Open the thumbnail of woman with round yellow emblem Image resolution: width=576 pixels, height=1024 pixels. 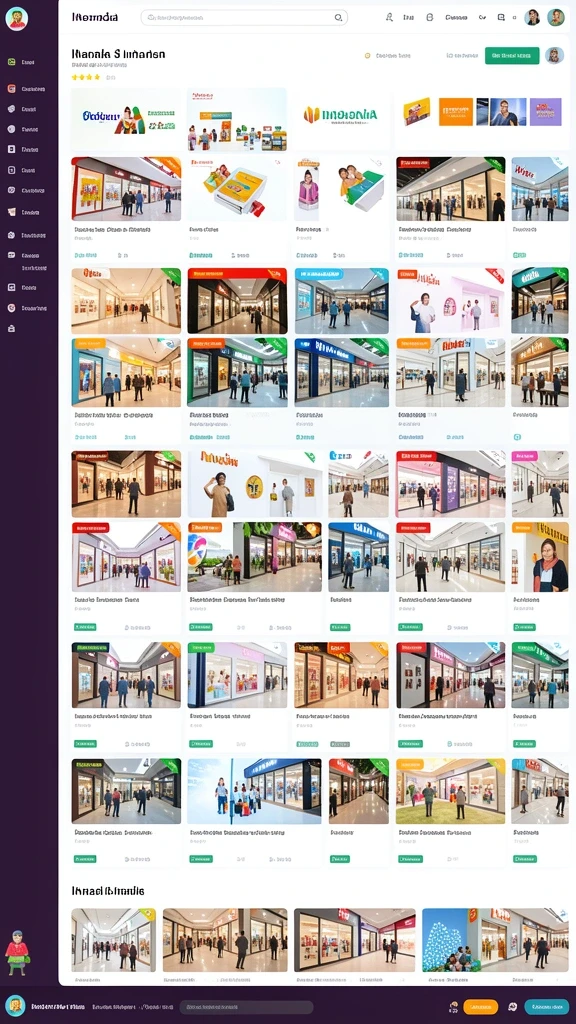(255, 484)
